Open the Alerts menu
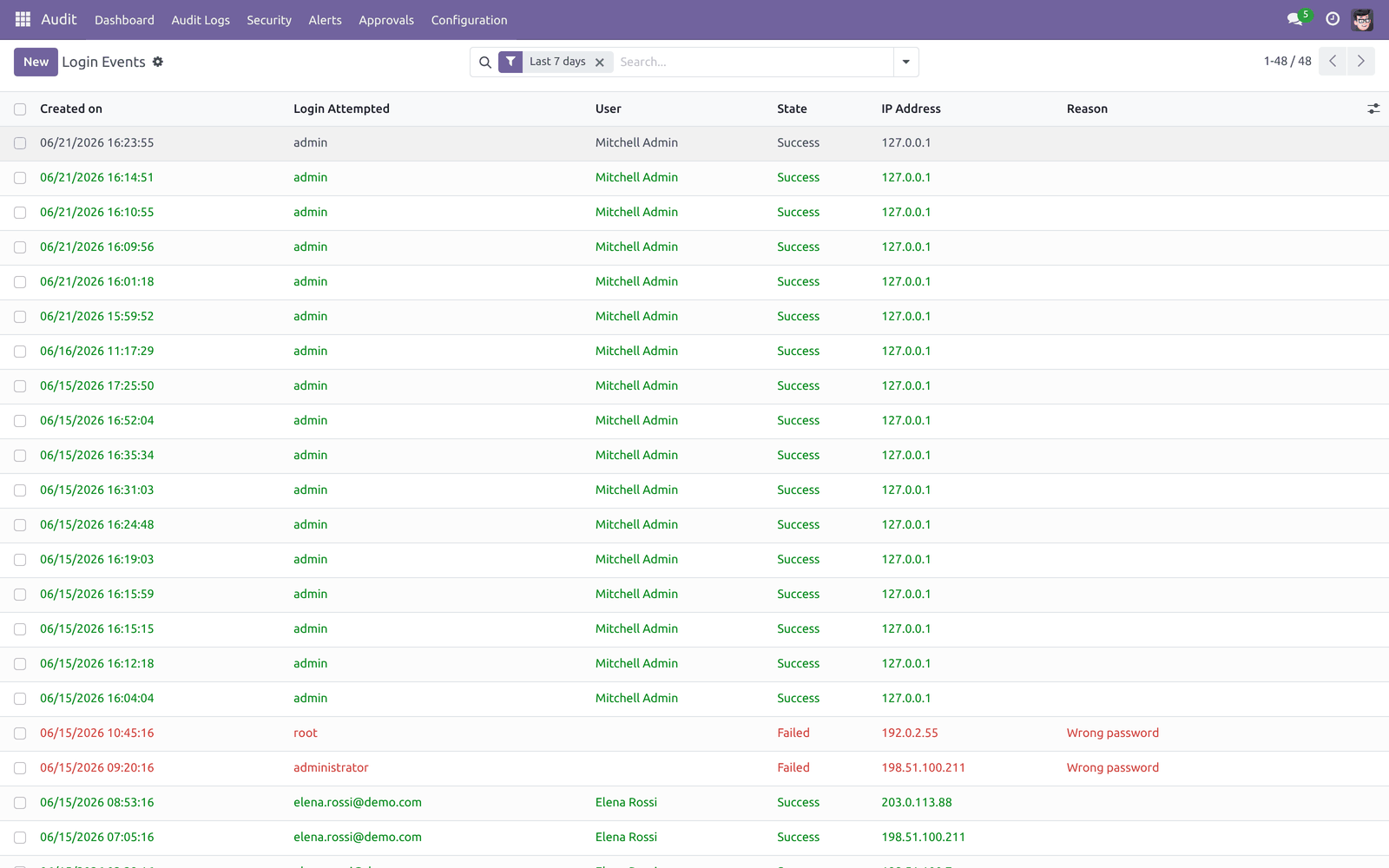This screenshot has height=868, width=1389. [326, 20]
